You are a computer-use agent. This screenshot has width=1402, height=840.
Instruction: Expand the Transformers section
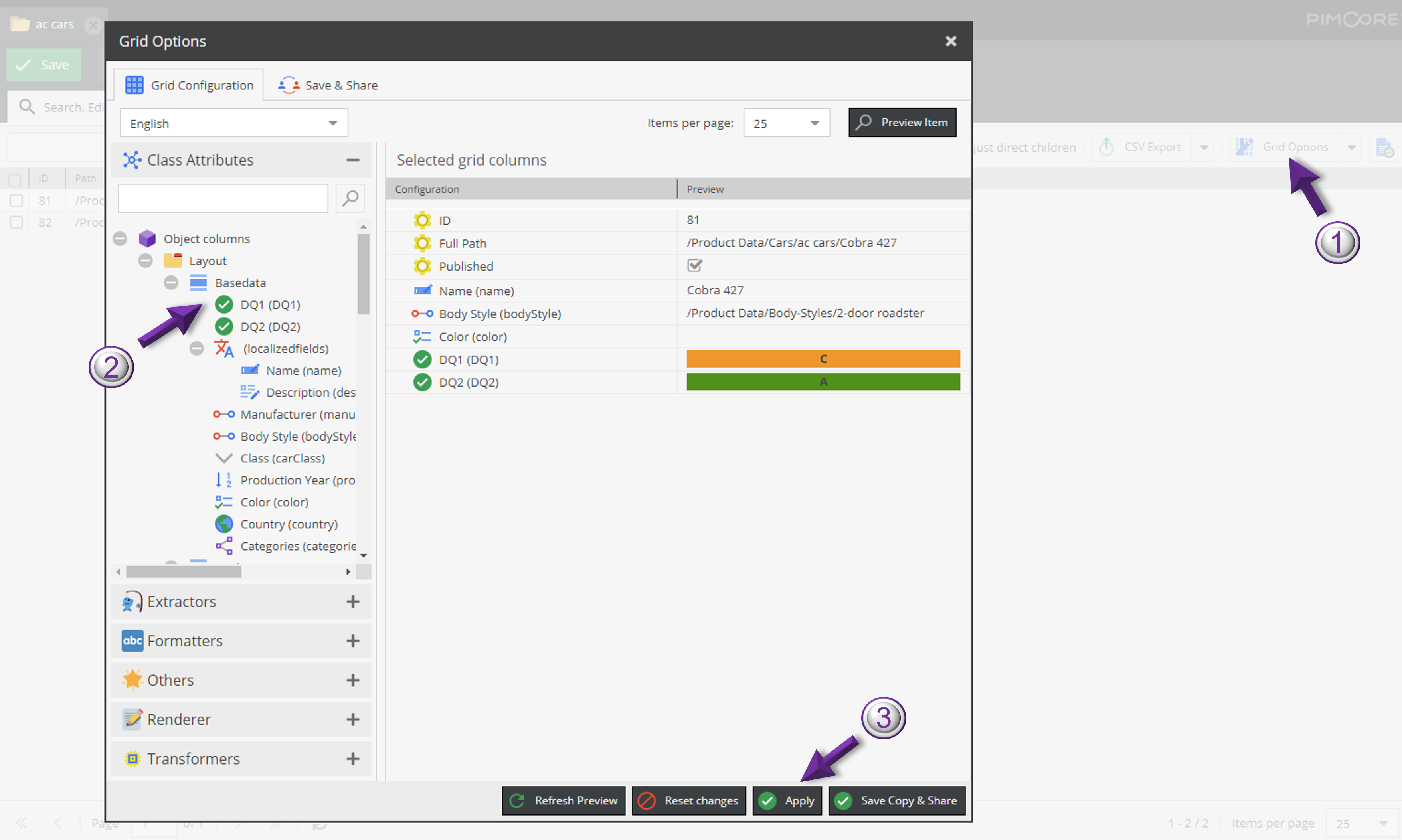(353, 759)
